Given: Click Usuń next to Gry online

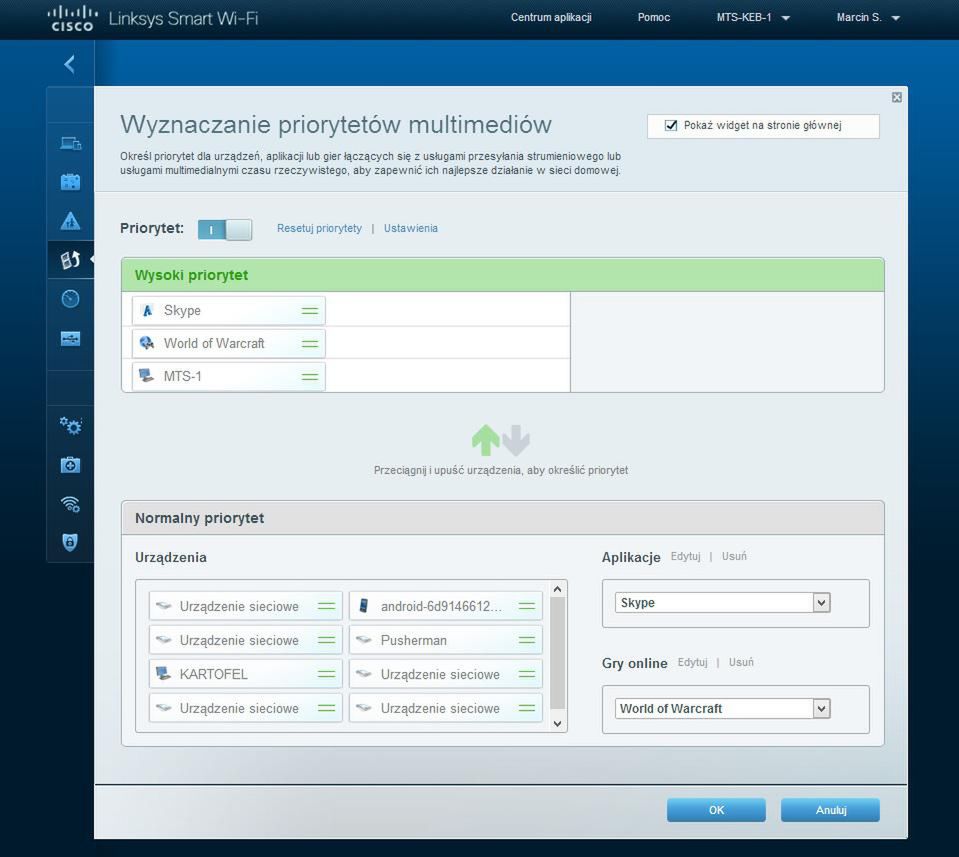Looking at the screenshot, I should [741, 662].
